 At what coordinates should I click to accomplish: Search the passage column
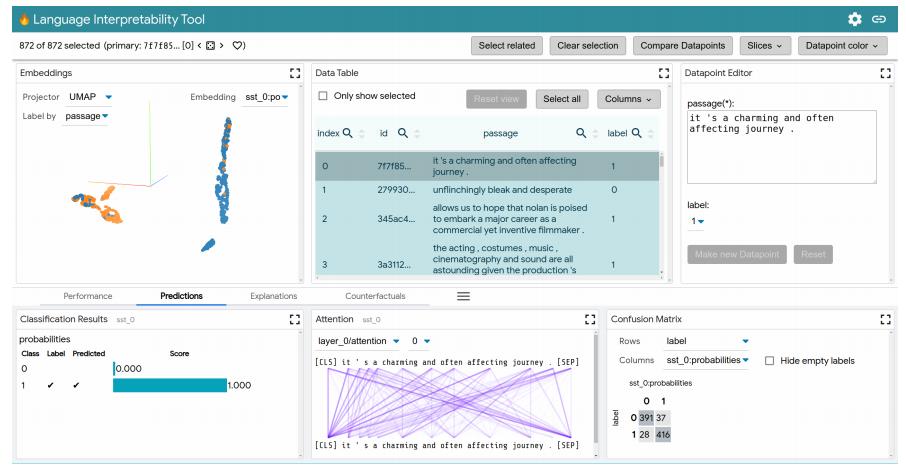coord(581,133)
